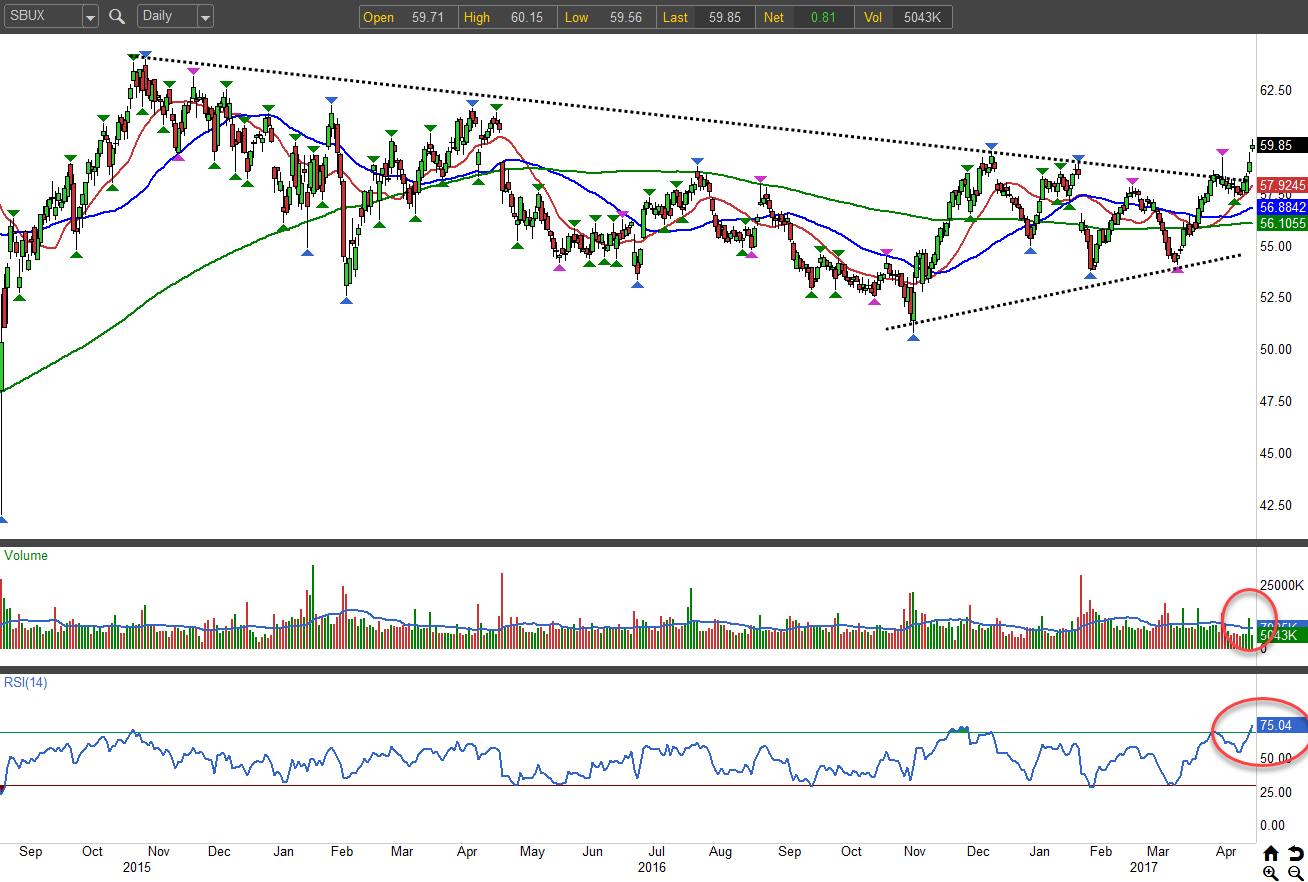Select the 57.9245 red moving average label

coord(1280,185)
